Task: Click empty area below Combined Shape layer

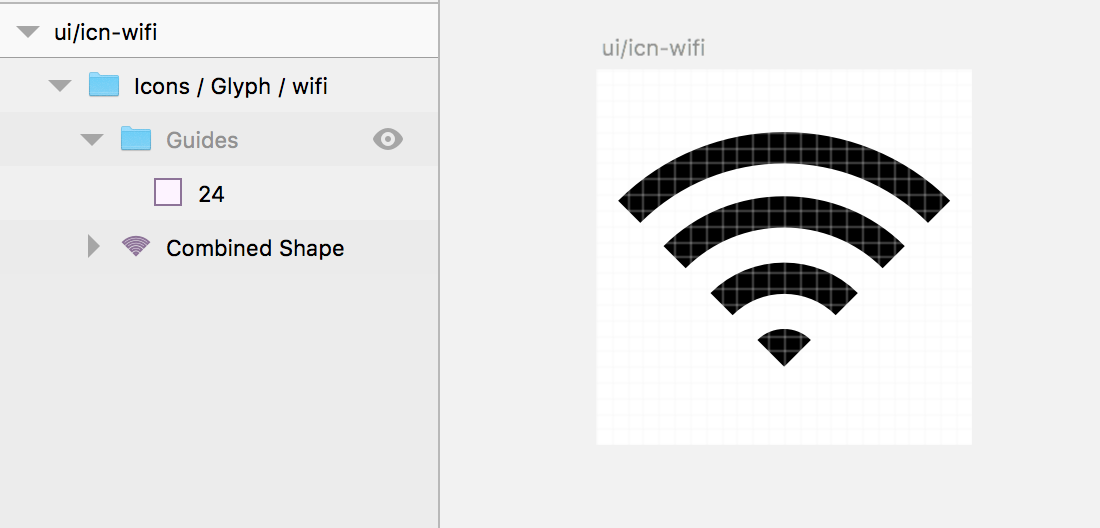Action: click(x=219, y=393)
